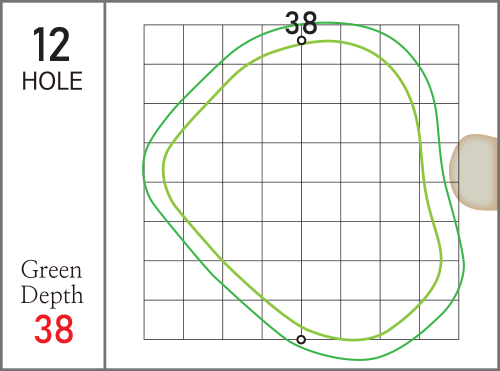
Task: Click the number 38 above the green
Action: point(301,23)
